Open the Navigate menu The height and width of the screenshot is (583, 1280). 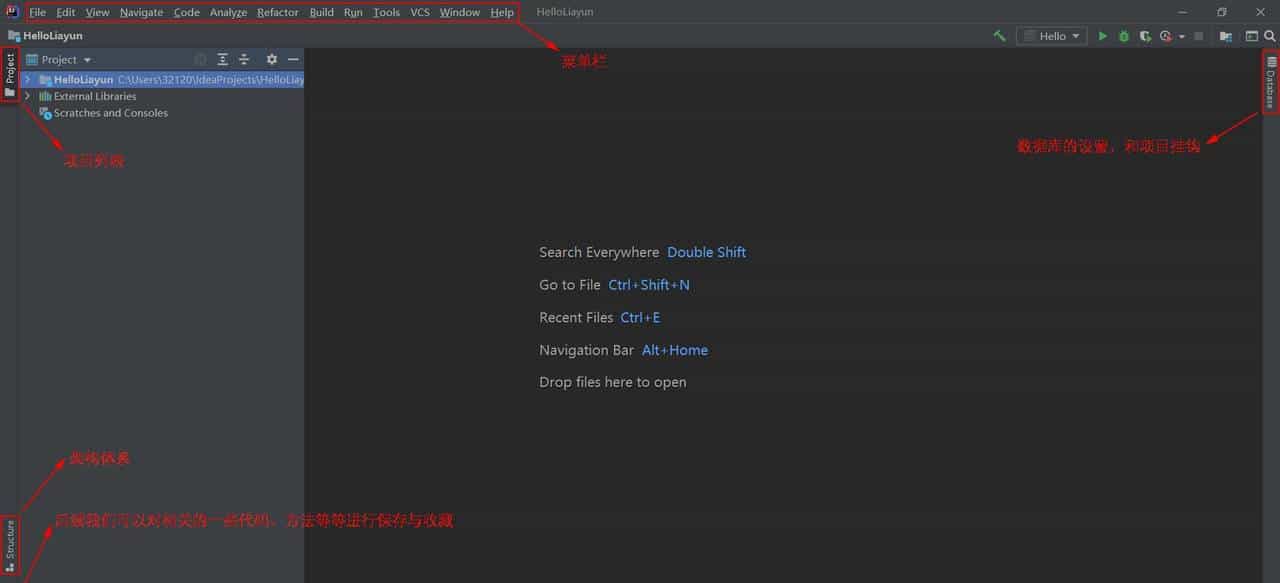pyautogui.click(x=140, y=12)
